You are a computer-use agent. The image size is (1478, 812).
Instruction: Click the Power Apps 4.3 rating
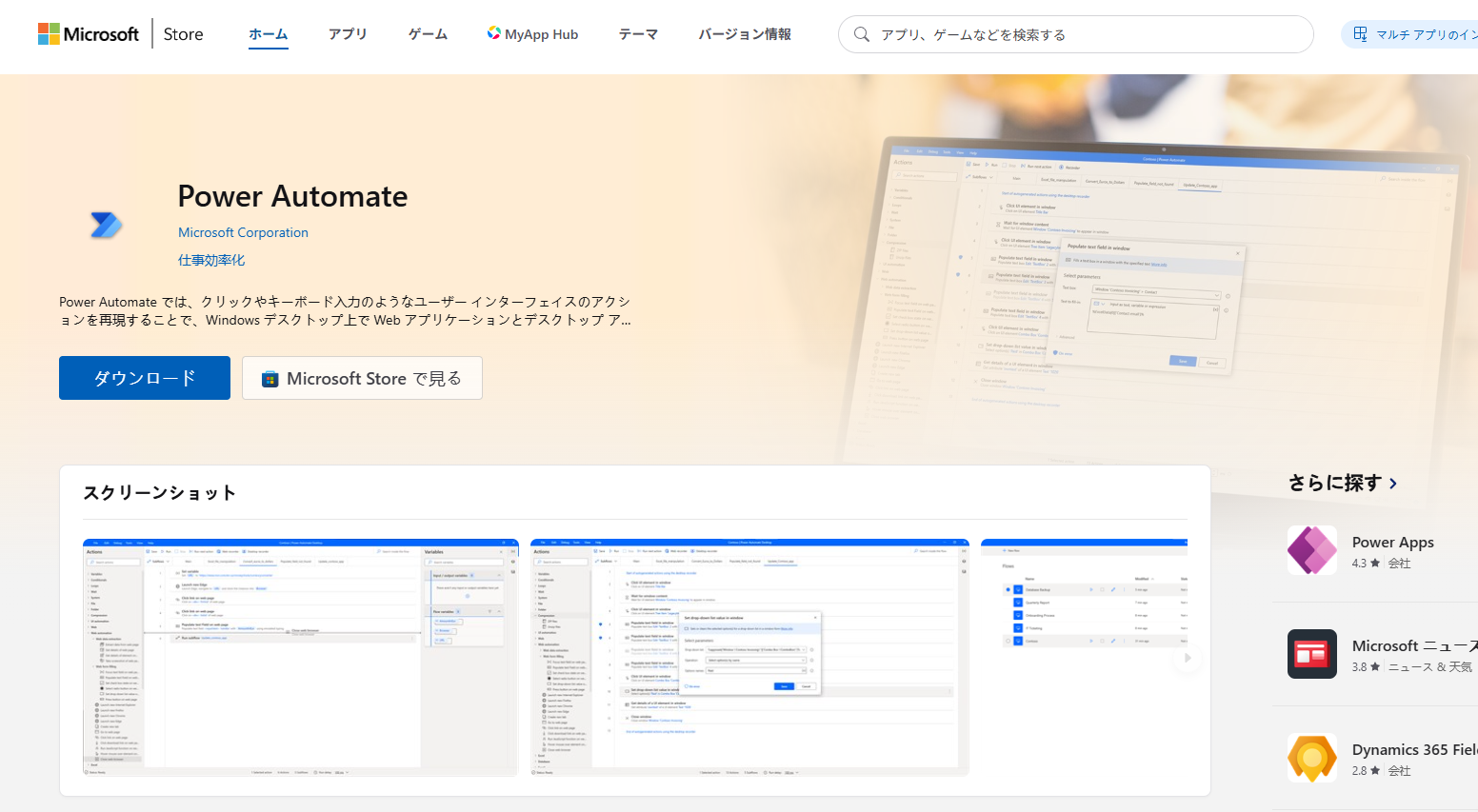[x=1366, y=564]
